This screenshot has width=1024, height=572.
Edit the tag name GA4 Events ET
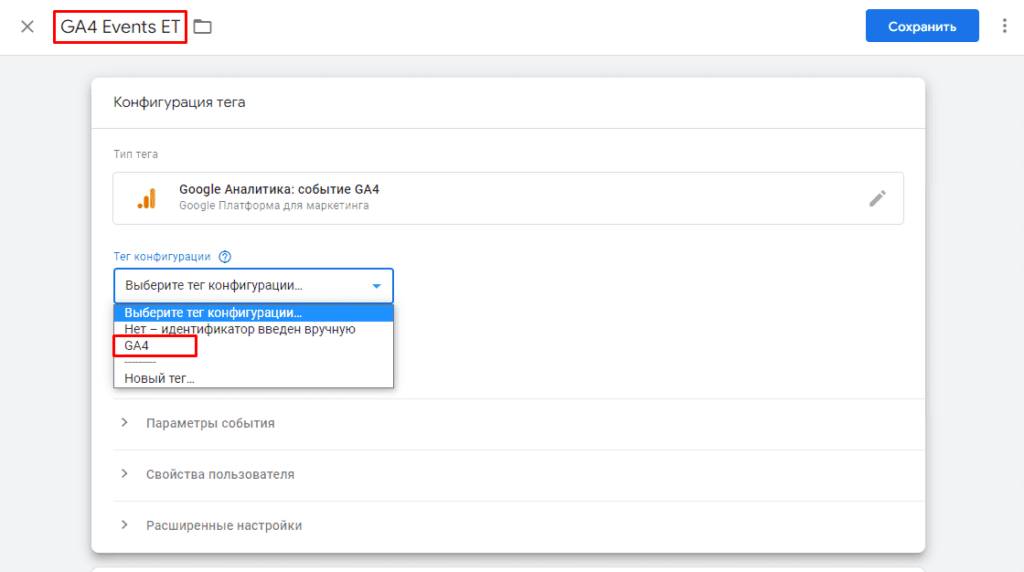point(120,27)
